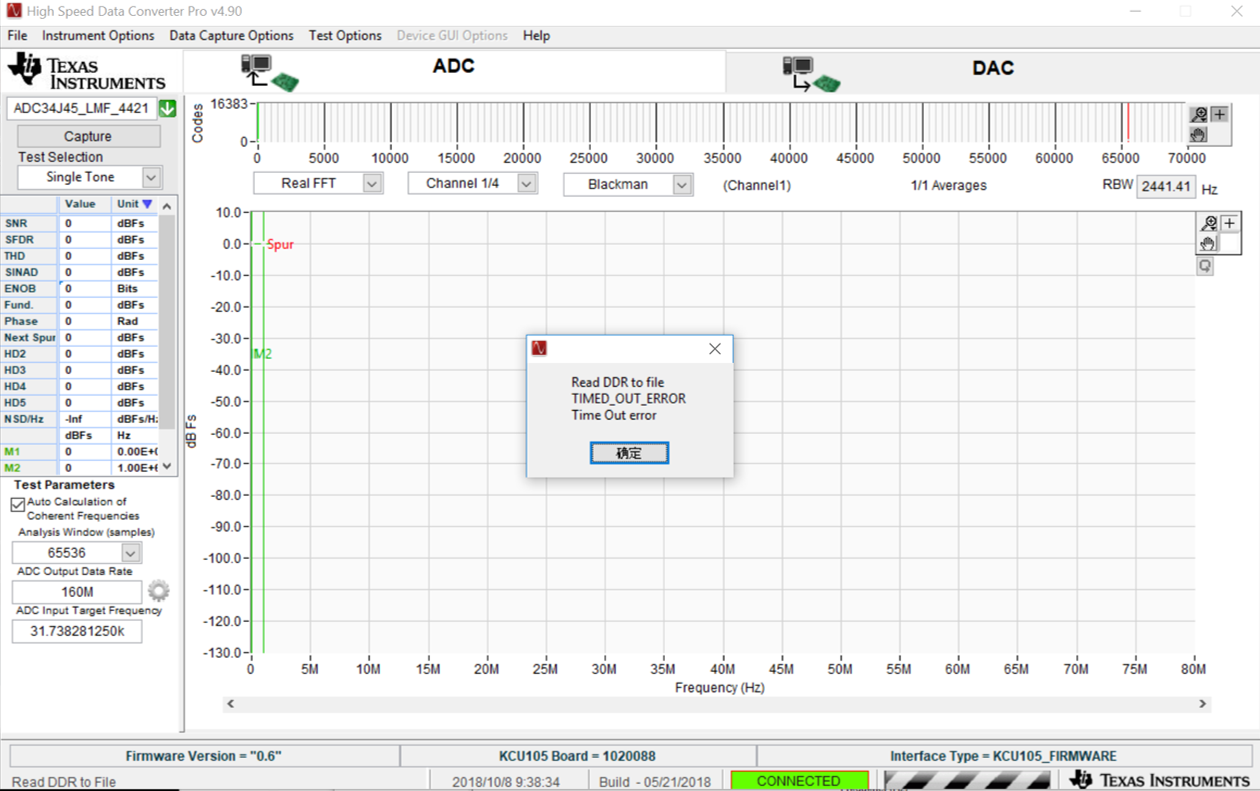Click the 1/1 Averages label above the plot
The height and width of the screenshot is (791, 1260).
point(948,185)
